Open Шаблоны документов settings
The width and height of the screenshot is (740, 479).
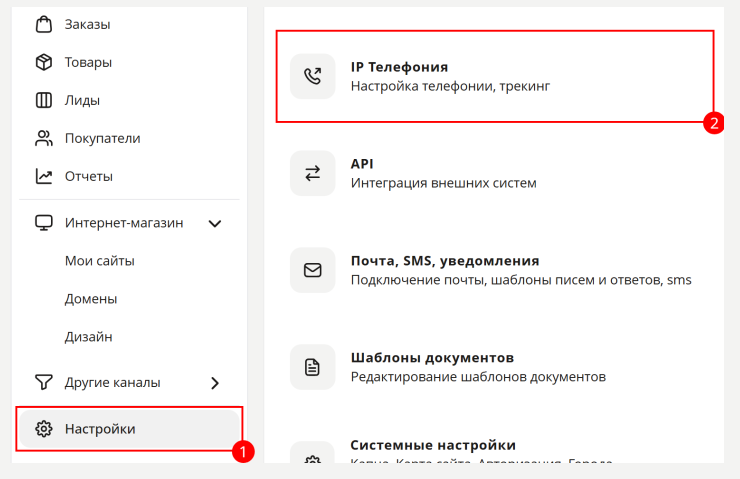tap(432, 358)
